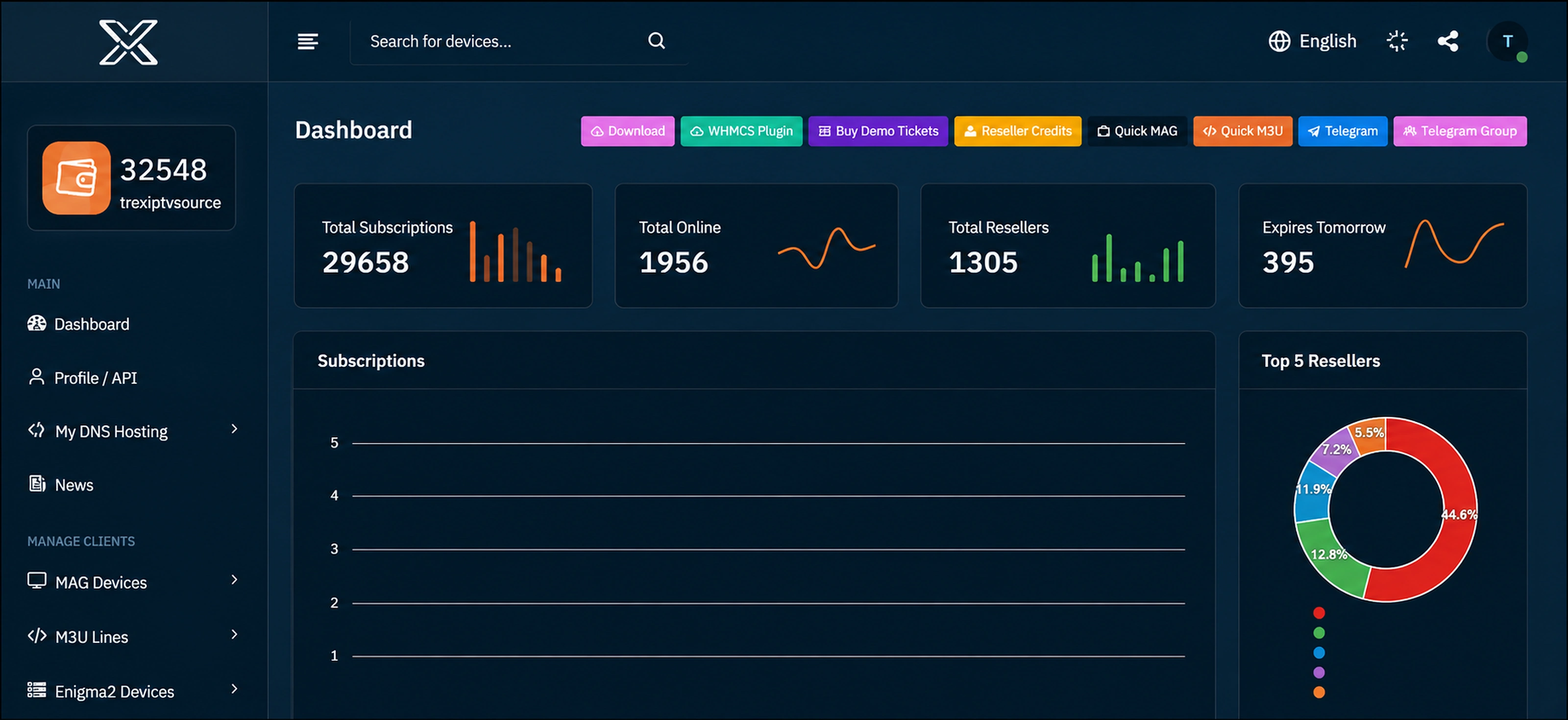Click the red legend dot under the donut
Viewport: 1568px width, 720px height.
click(1319, 612)
